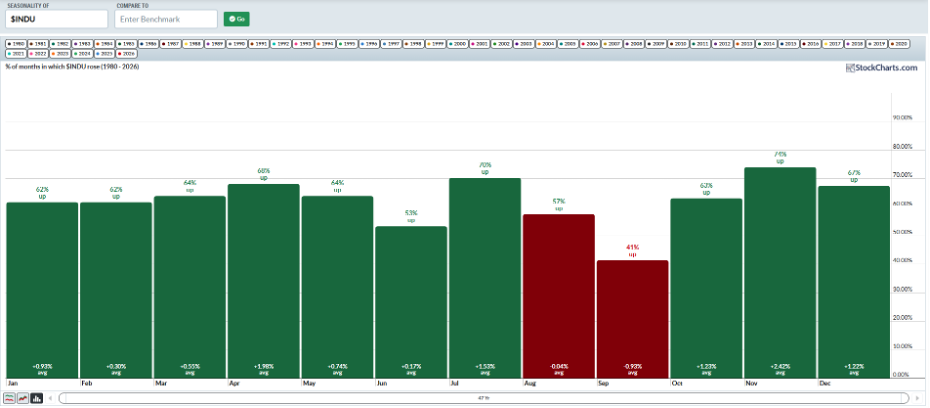The height and width of the screenshot is (408, 930).
Task: Toggle the 2004 year legend chip
Action: [x=546, y=44]
